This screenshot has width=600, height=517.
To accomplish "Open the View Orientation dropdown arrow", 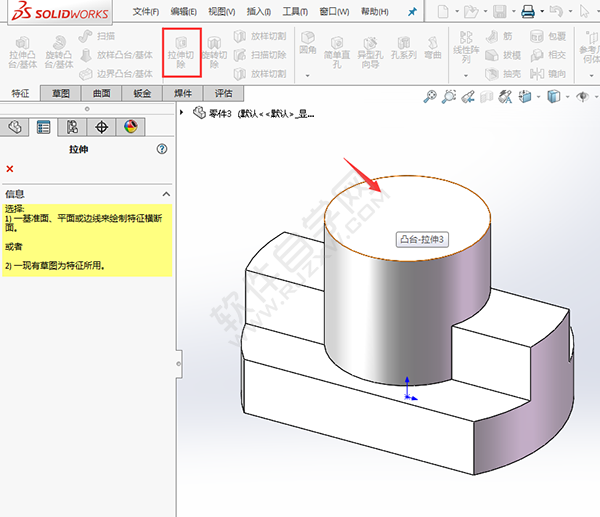I will 538,97.
